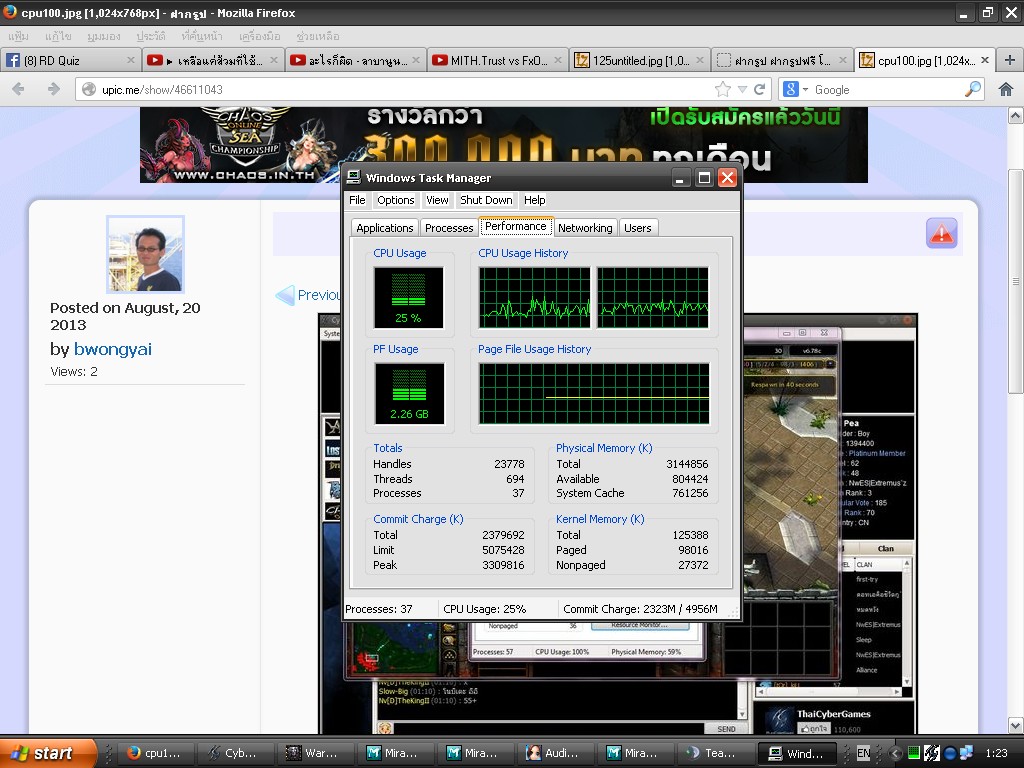Switch to the Applications tab

coord(385,228)
